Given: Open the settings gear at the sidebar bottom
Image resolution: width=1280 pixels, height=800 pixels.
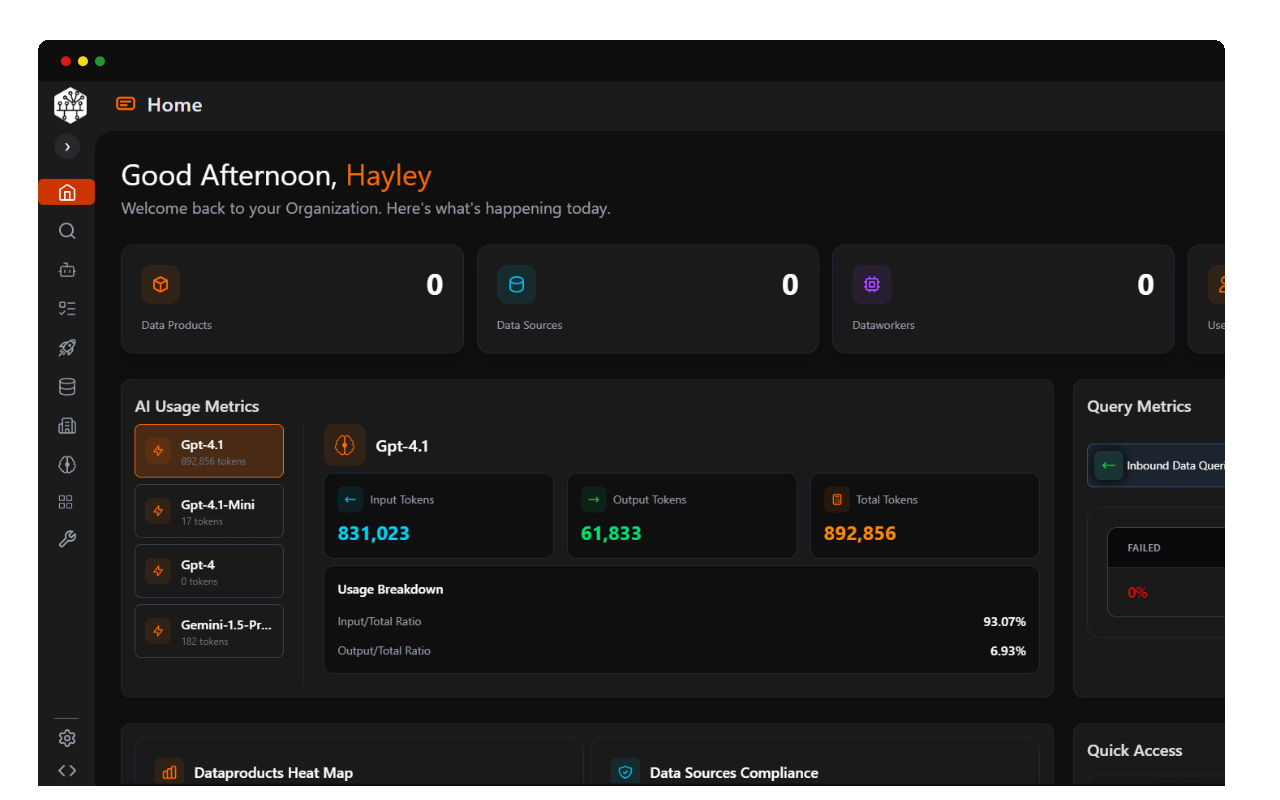Looking at the screenshot, I should [x=66, y=737].
